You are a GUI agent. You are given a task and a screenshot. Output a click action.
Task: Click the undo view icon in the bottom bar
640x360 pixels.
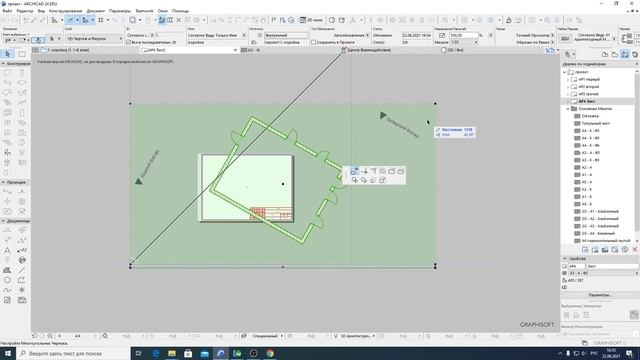click(35, 336)
